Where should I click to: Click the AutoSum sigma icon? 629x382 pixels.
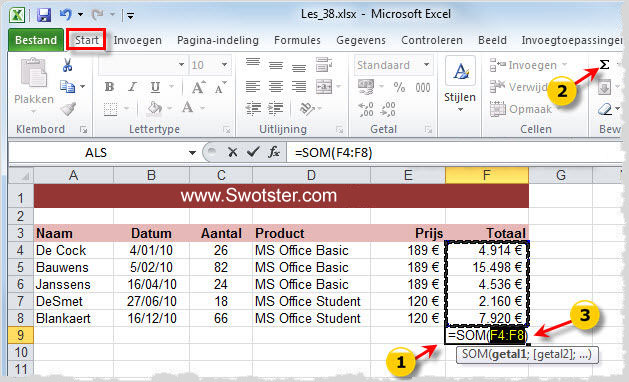(604, 65)
